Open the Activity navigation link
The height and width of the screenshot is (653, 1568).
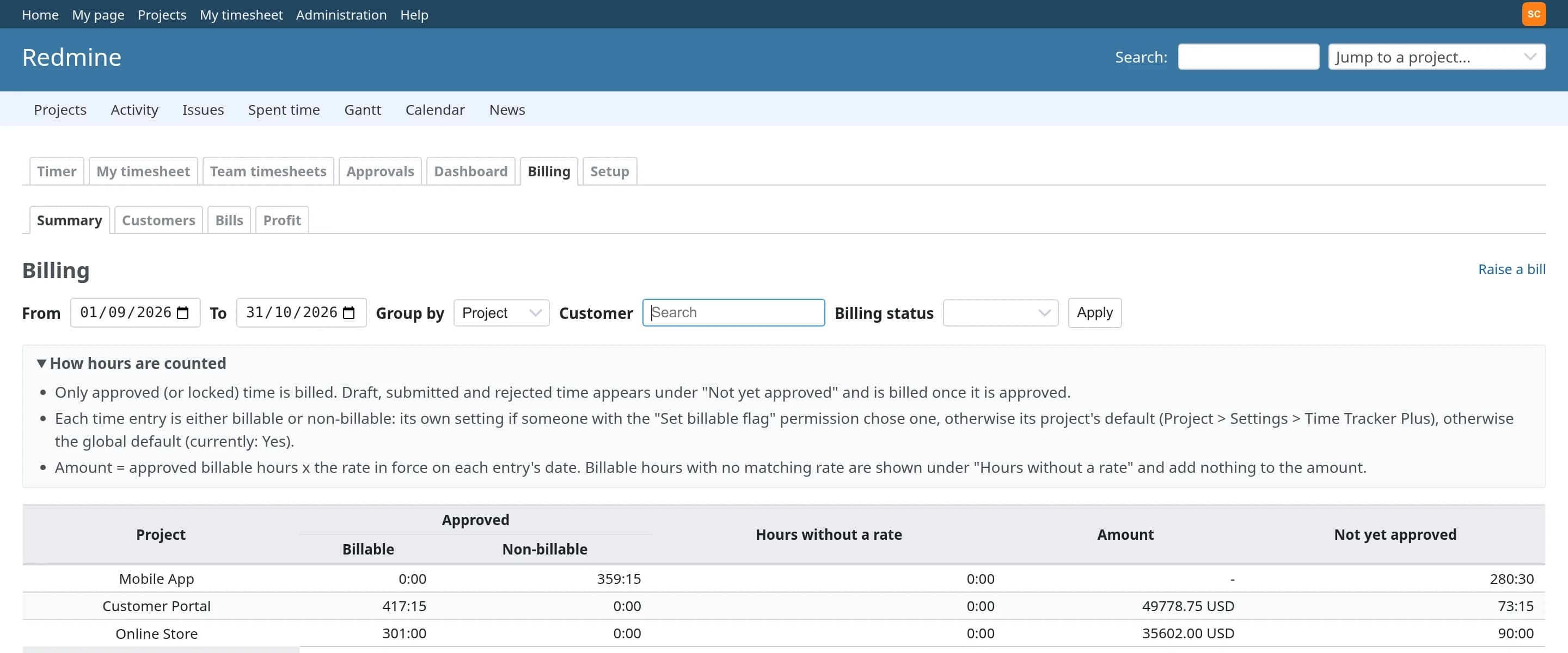coord(134,109)
